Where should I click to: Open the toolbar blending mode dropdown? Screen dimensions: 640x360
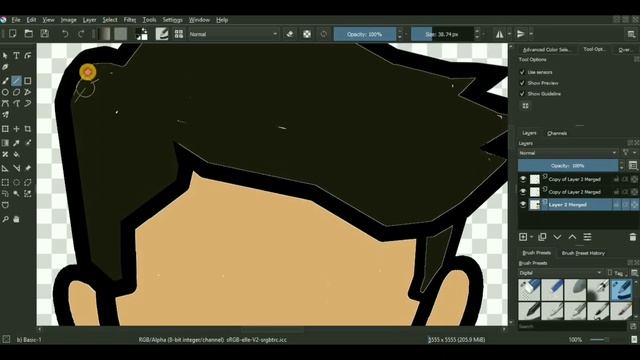click(233, 34)
